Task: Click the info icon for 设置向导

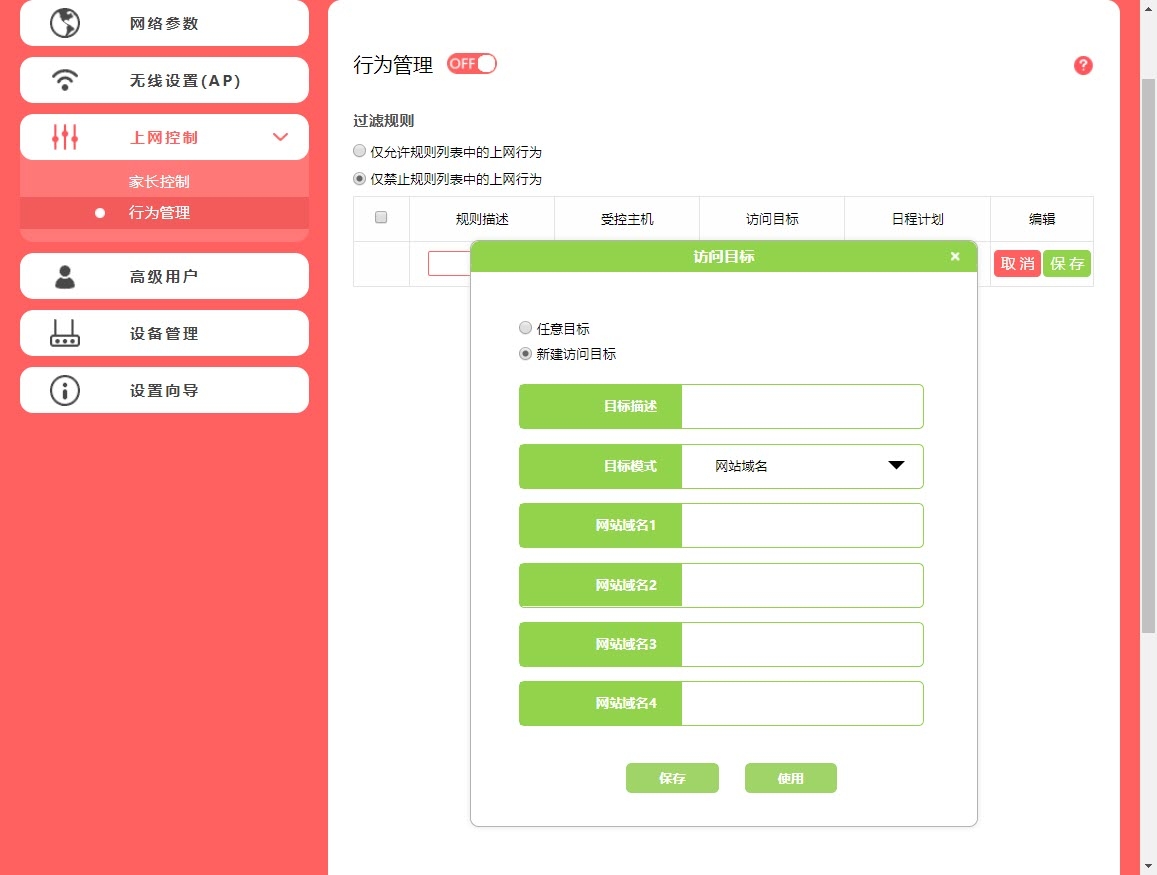Action: (x=65, y=390)
